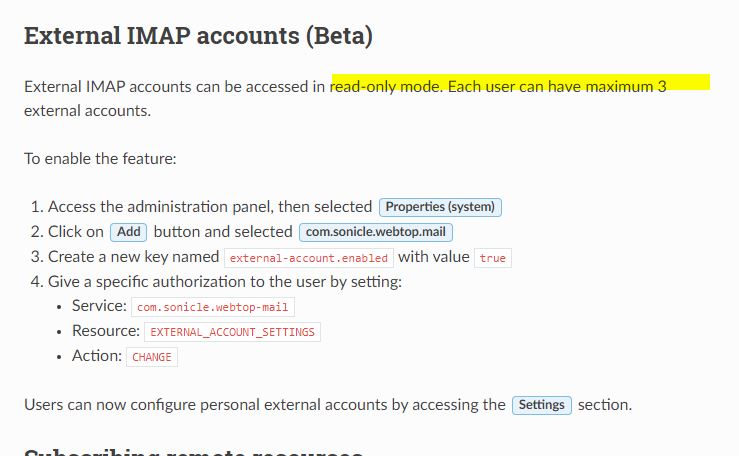Select the blue "com.sonicle.webtop.mail" badge
The width and height of the screenshot is (739, 456).
click(x=376, y=232)
